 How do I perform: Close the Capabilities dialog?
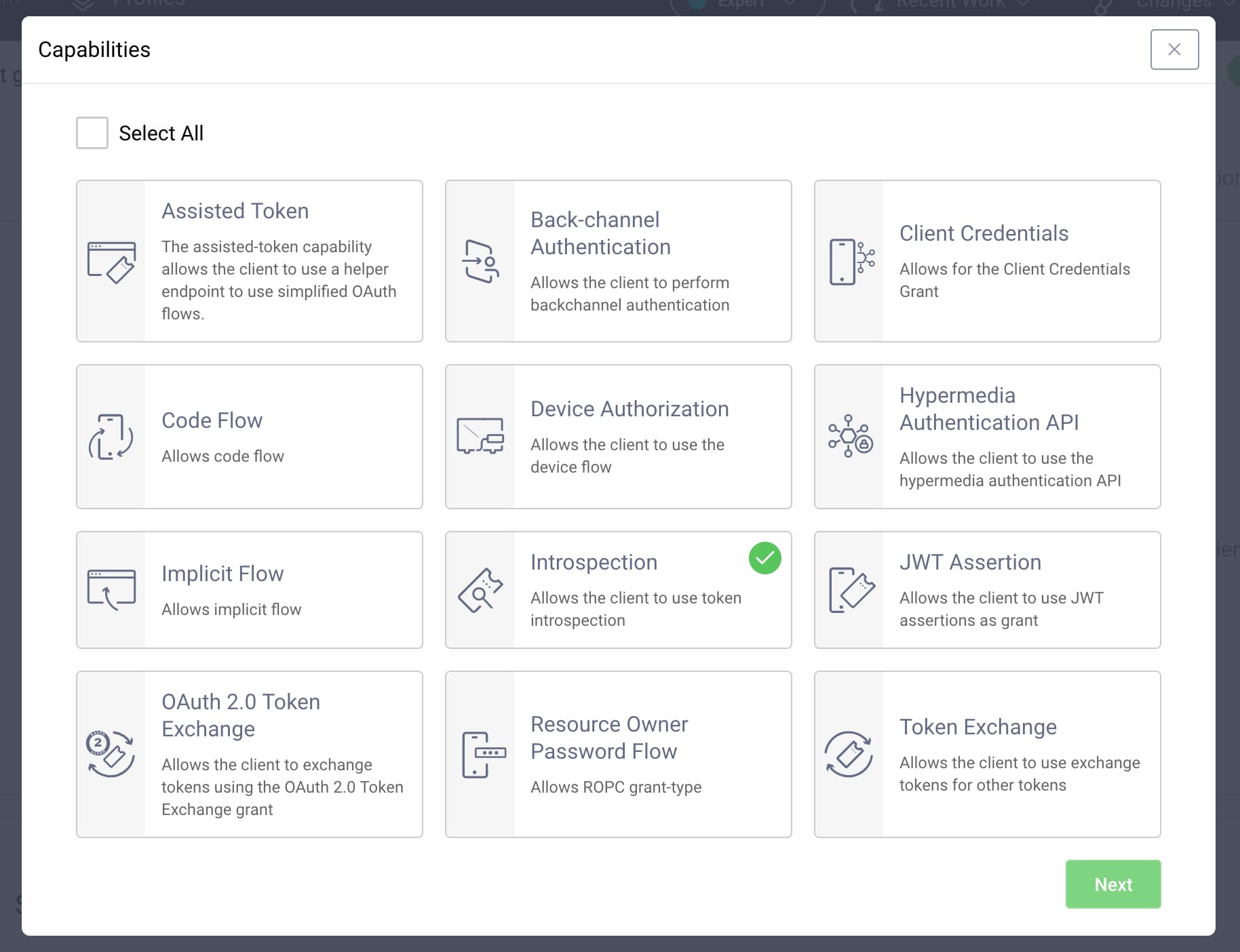coord(1174,49)
